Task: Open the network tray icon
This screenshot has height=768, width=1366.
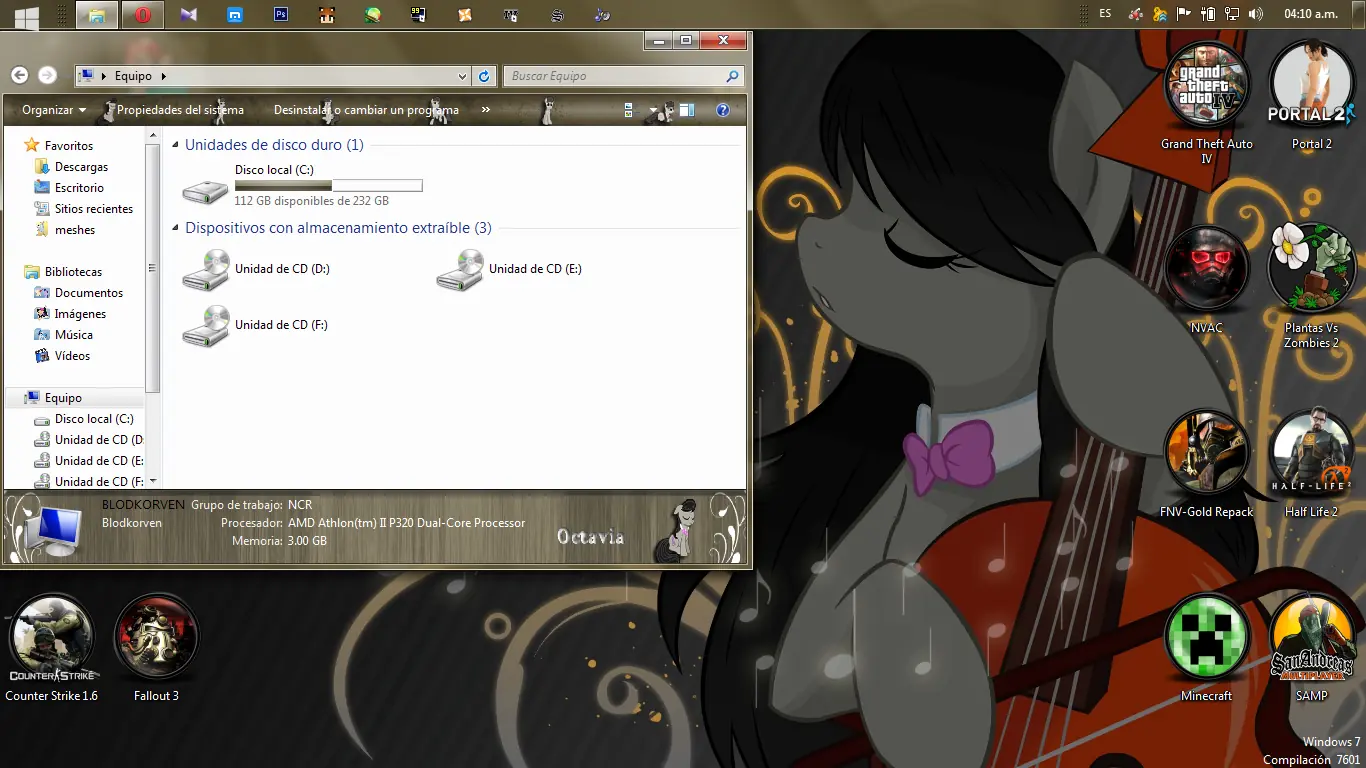Action: coord(1232,14)
